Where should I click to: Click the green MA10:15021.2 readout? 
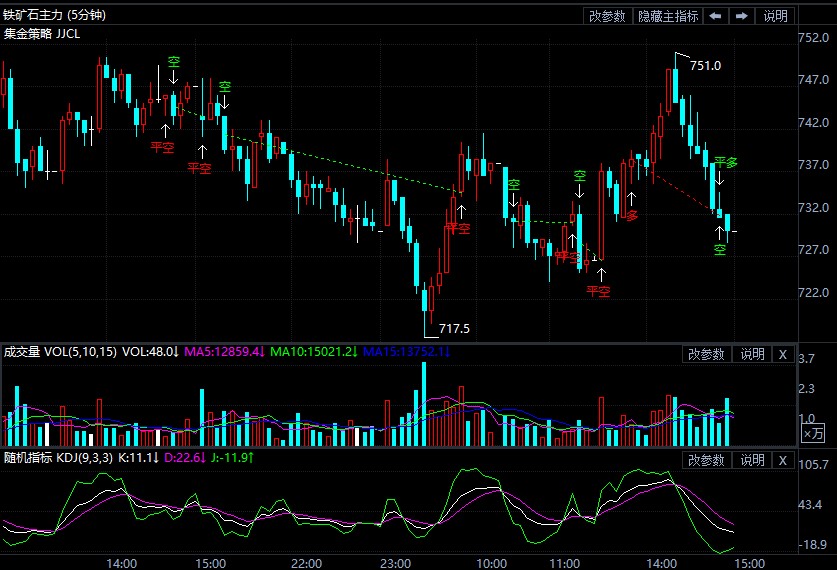(313, 352)
